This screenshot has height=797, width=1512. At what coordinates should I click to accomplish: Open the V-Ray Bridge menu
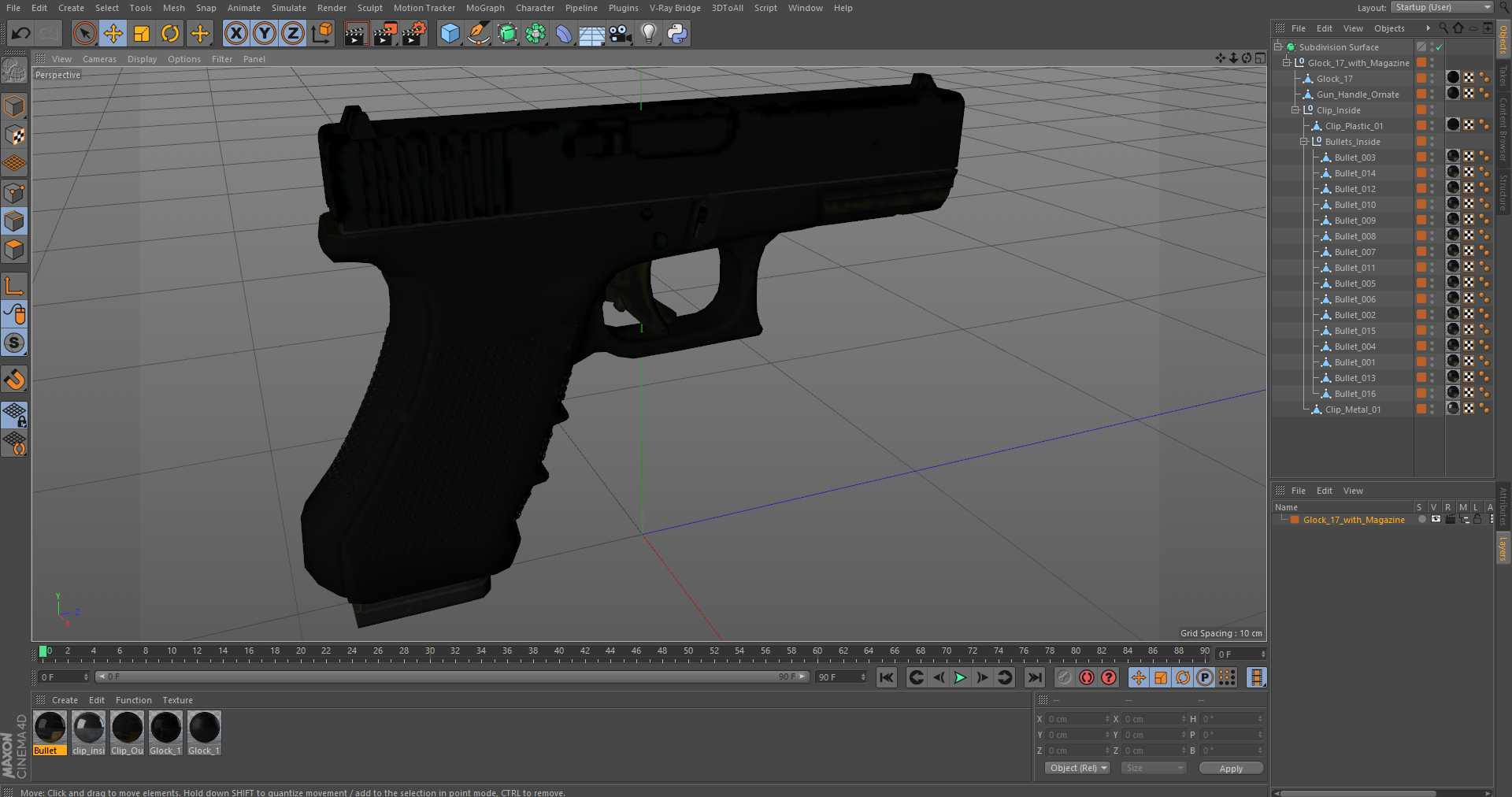pos(675,8)
